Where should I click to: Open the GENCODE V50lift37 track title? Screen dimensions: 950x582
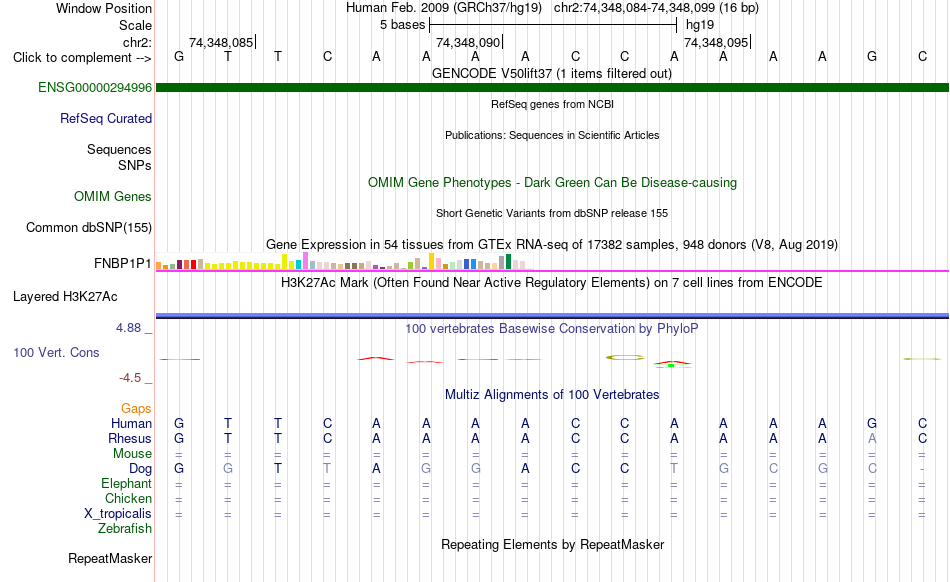552,74
